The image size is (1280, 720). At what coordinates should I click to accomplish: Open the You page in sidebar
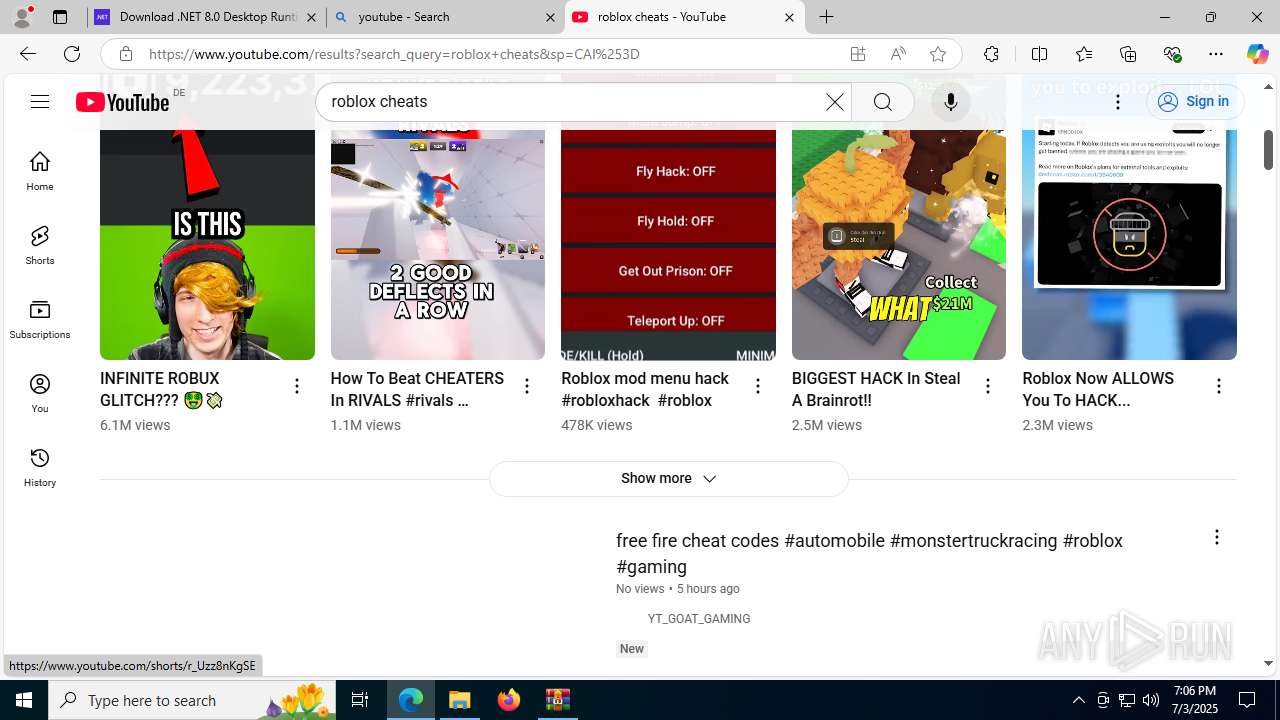[40, 393]
